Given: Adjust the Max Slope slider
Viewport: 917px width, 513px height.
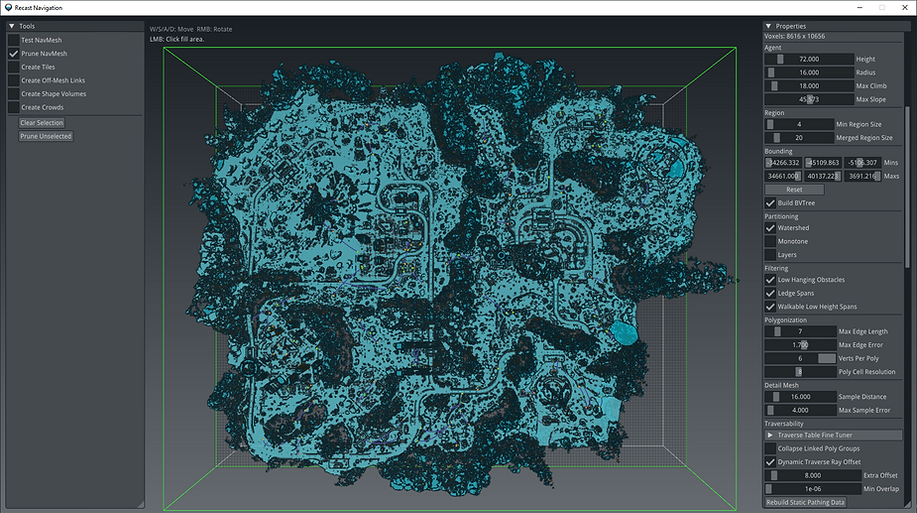Looking at the screenshot, I should (809, 99).
